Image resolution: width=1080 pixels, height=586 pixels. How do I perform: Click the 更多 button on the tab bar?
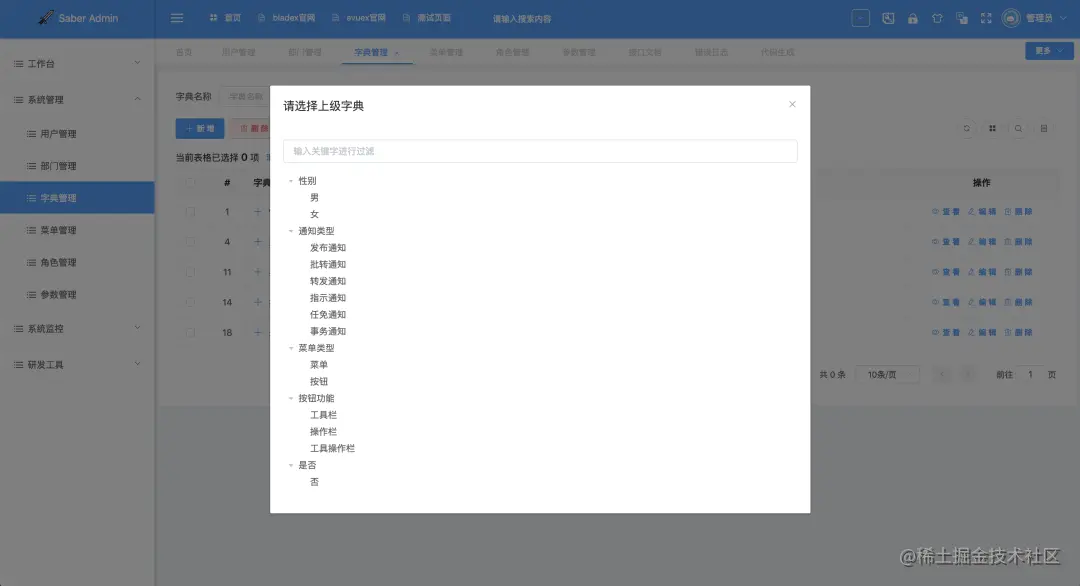pos(1048,50)
